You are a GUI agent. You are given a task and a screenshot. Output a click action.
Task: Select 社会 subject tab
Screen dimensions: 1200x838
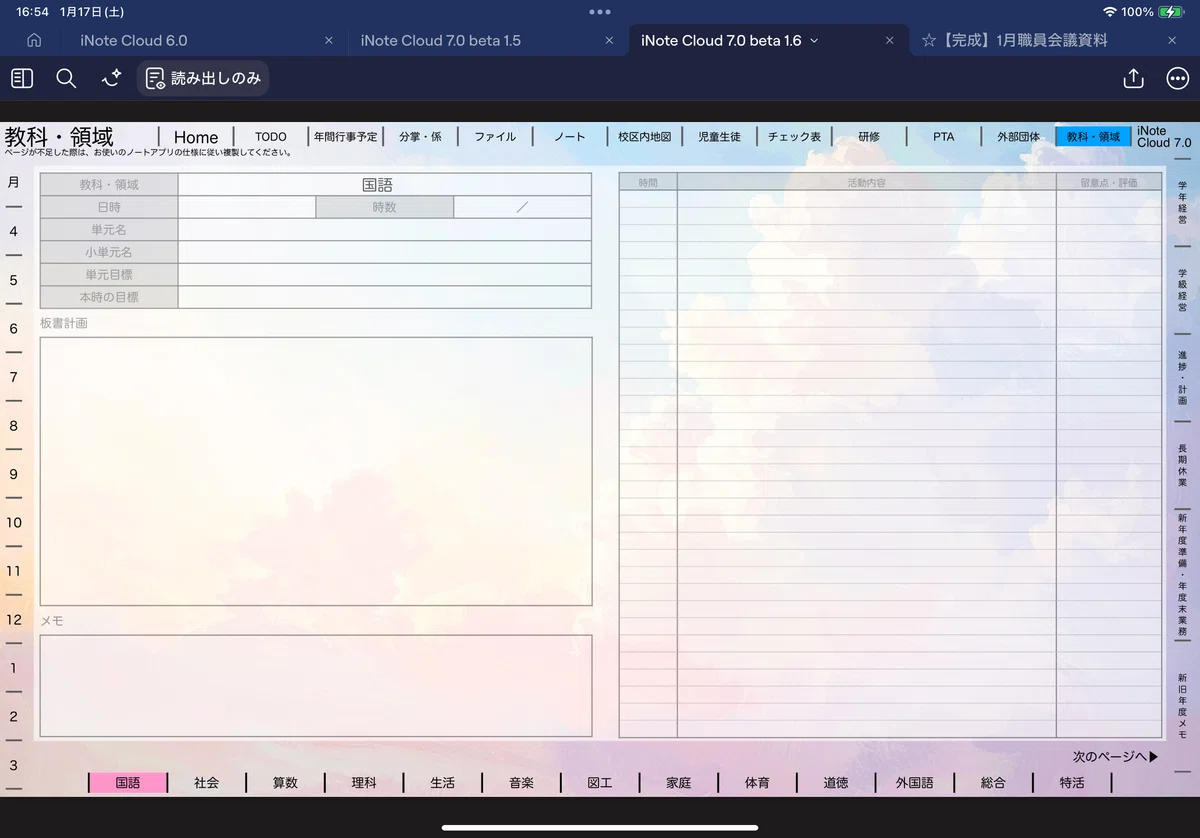[206, 783]
